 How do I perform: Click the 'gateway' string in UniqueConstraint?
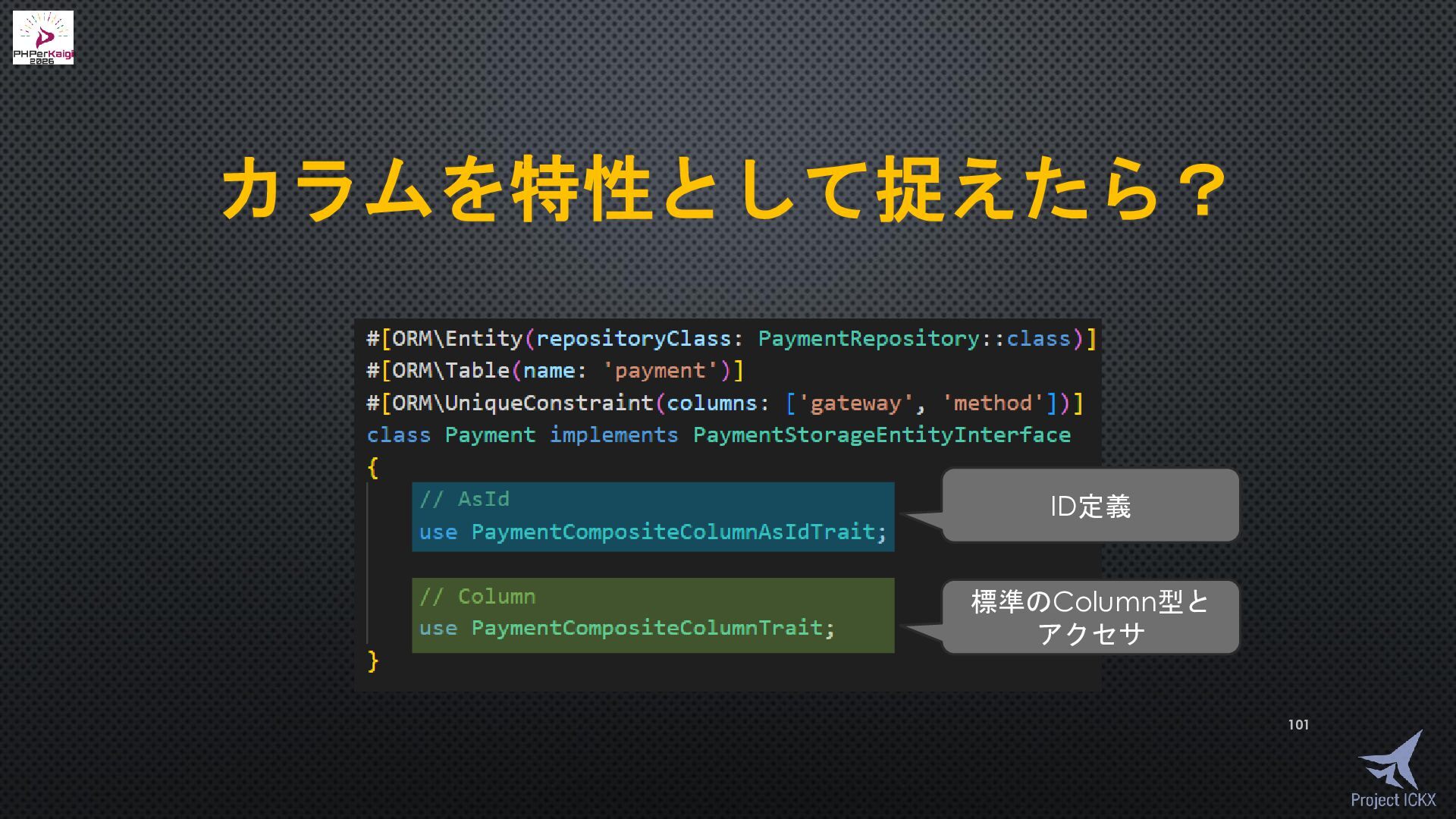coord(855,403)
